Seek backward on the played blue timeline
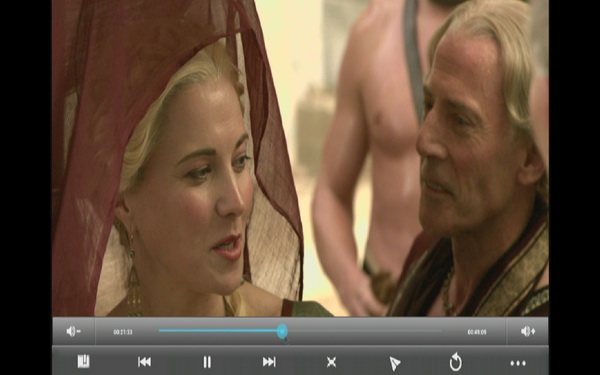Image resolution: width=600 pixels, height=375 pixels. pos(218,331)
